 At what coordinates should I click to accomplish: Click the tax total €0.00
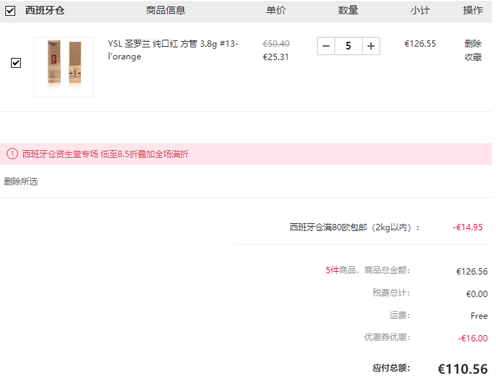click(x=477, y=294)
